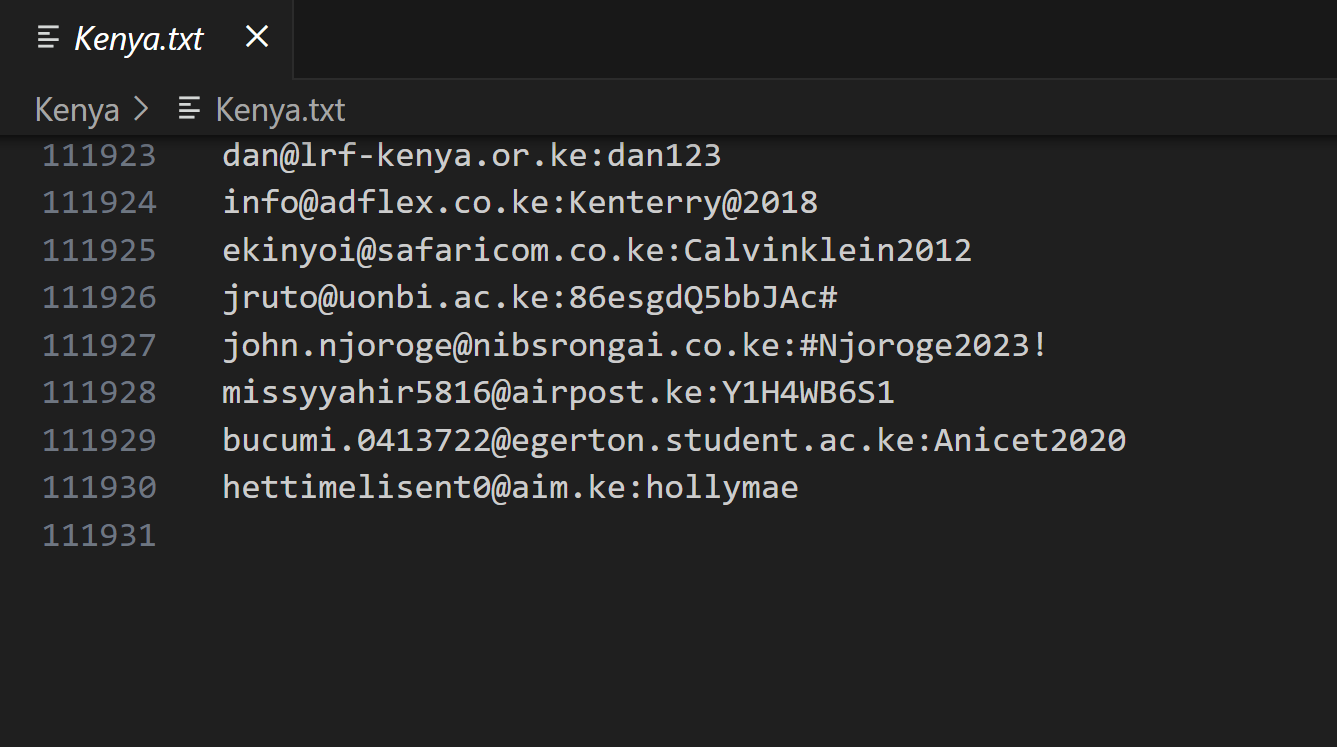Close the Kenya.txt editor tab

tap(257, 38)
